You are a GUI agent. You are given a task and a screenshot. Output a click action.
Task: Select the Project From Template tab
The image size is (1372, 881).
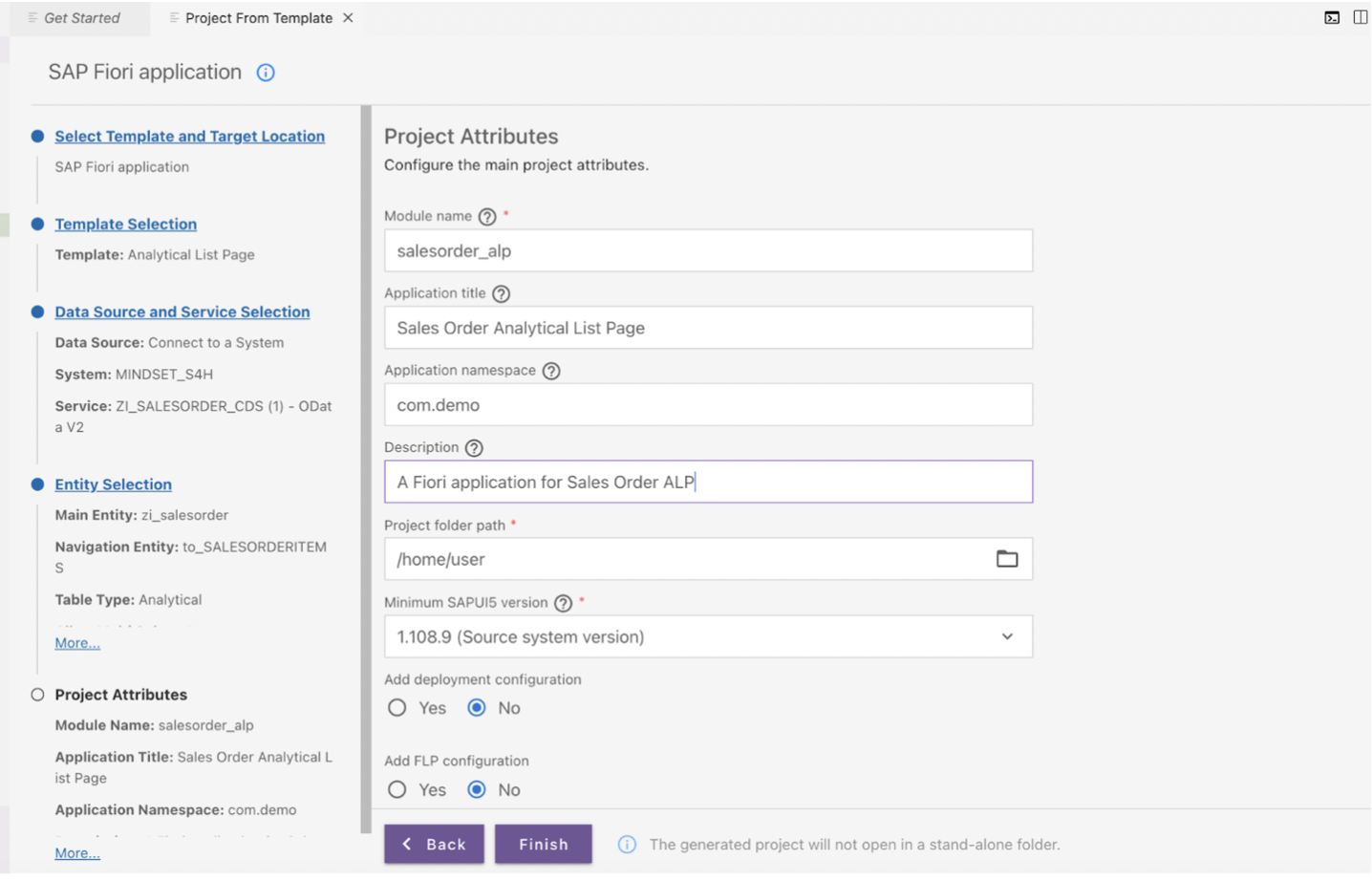coord(259,17)
